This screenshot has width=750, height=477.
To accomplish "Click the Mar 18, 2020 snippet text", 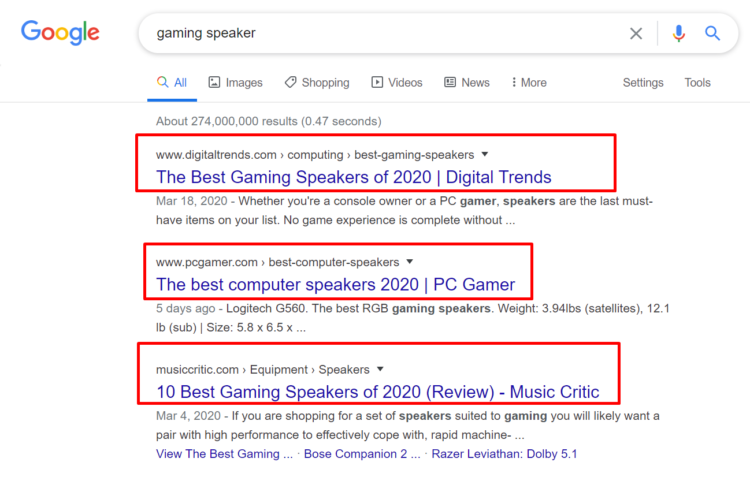I will 404,211.
